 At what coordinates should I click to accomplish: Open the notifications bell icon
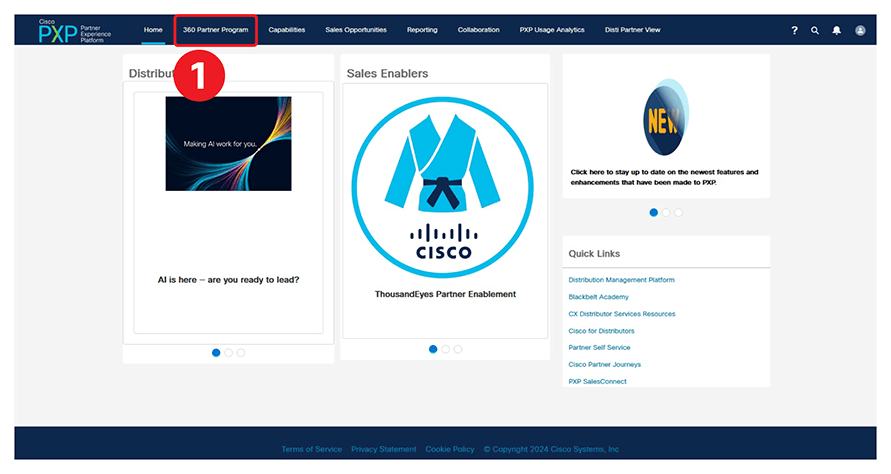837,31
